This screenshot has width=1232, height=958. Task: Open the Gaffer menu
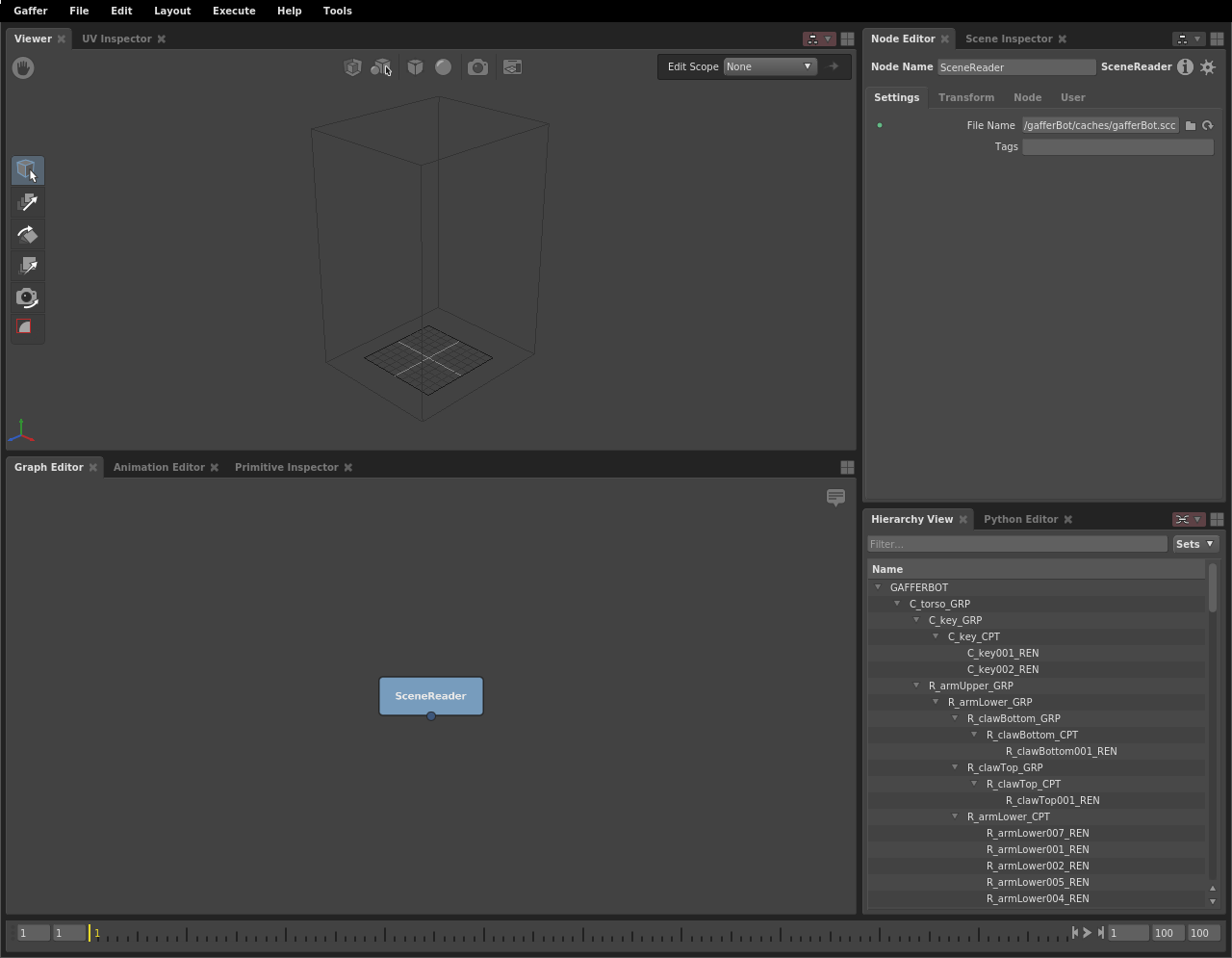[31, 11]
